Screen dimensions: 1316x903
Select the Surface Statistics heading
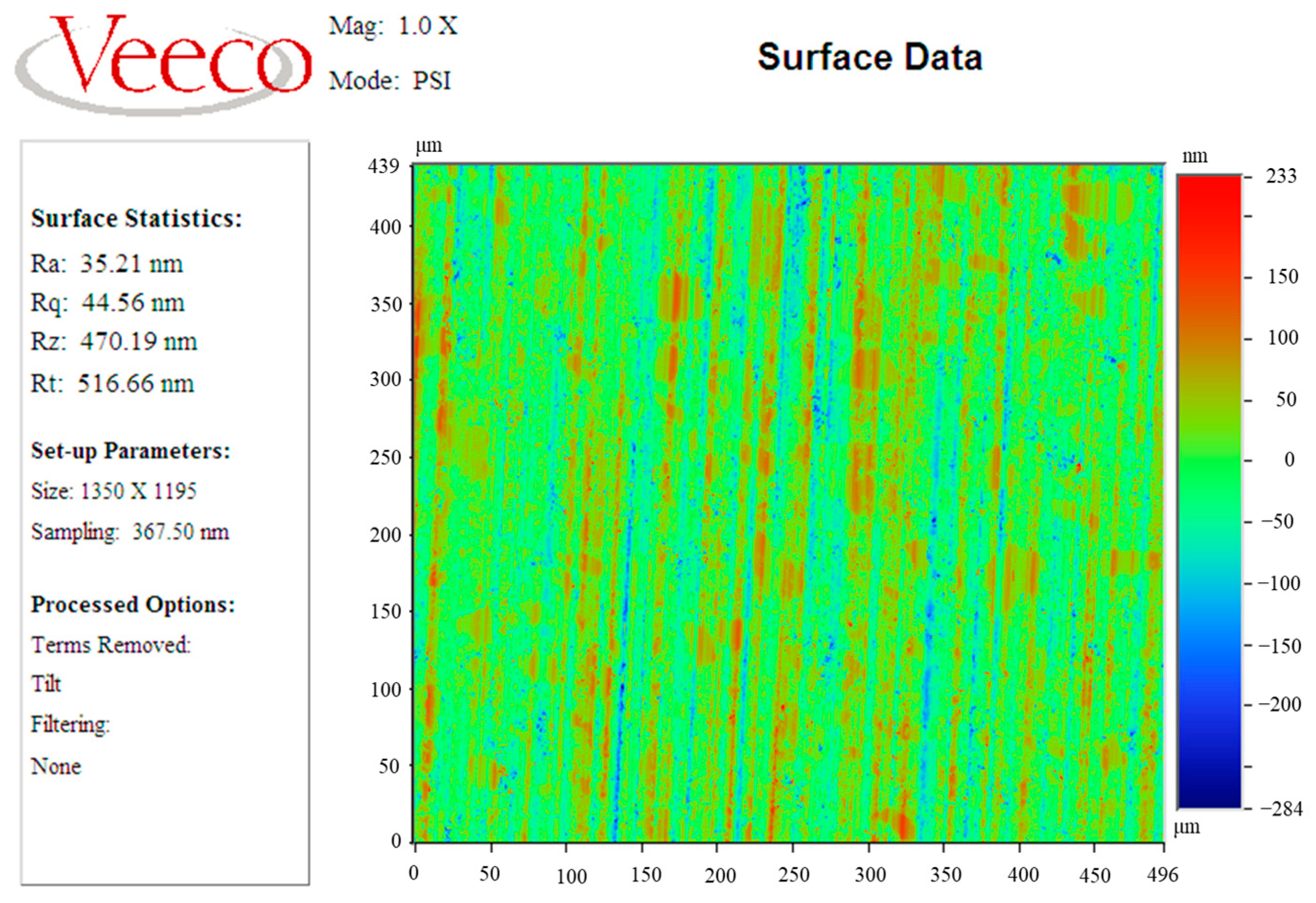pyautogui.click(x=136, y=219)
